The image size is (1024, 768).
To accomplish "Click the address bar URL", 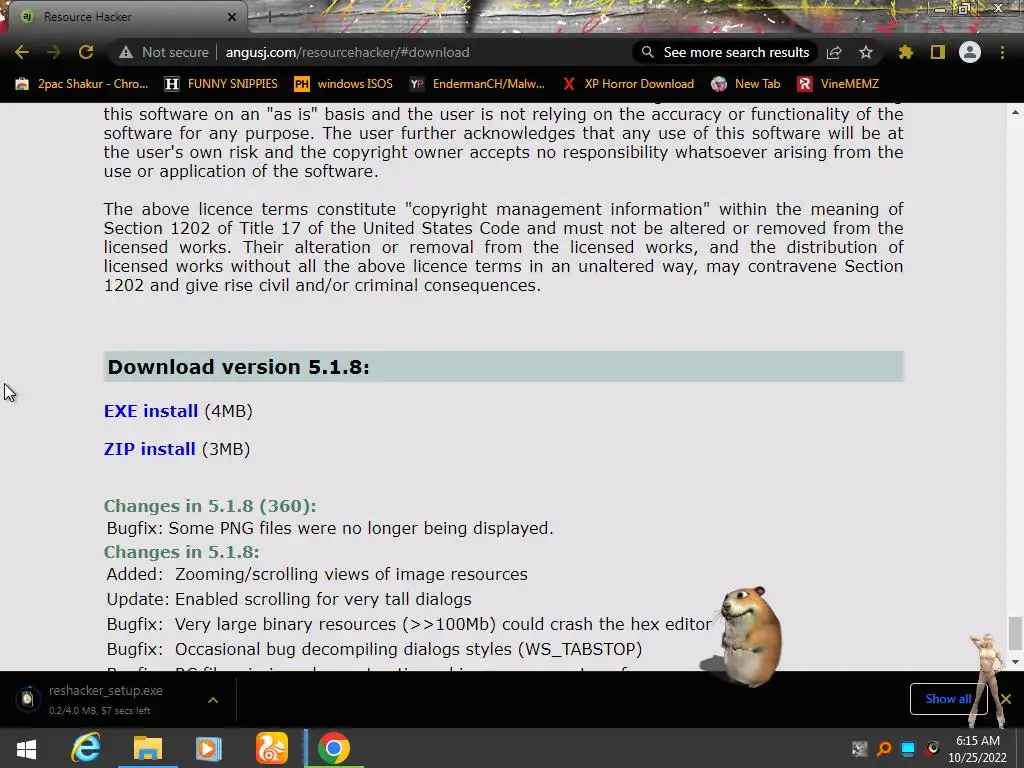I will click(x=347, y=52).
